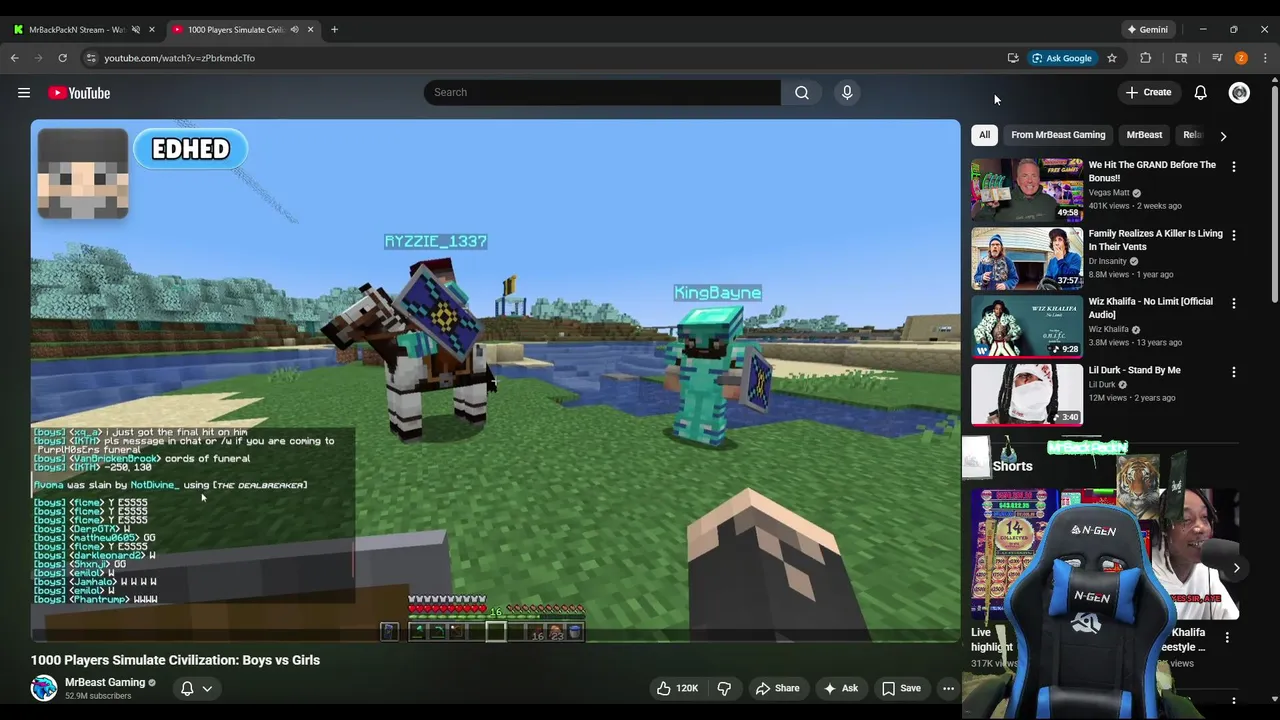Viewport: 1280px width, 720px height.
Task: Unmute the MrBackPackN Stream tab audio
Action: point(136,29)
